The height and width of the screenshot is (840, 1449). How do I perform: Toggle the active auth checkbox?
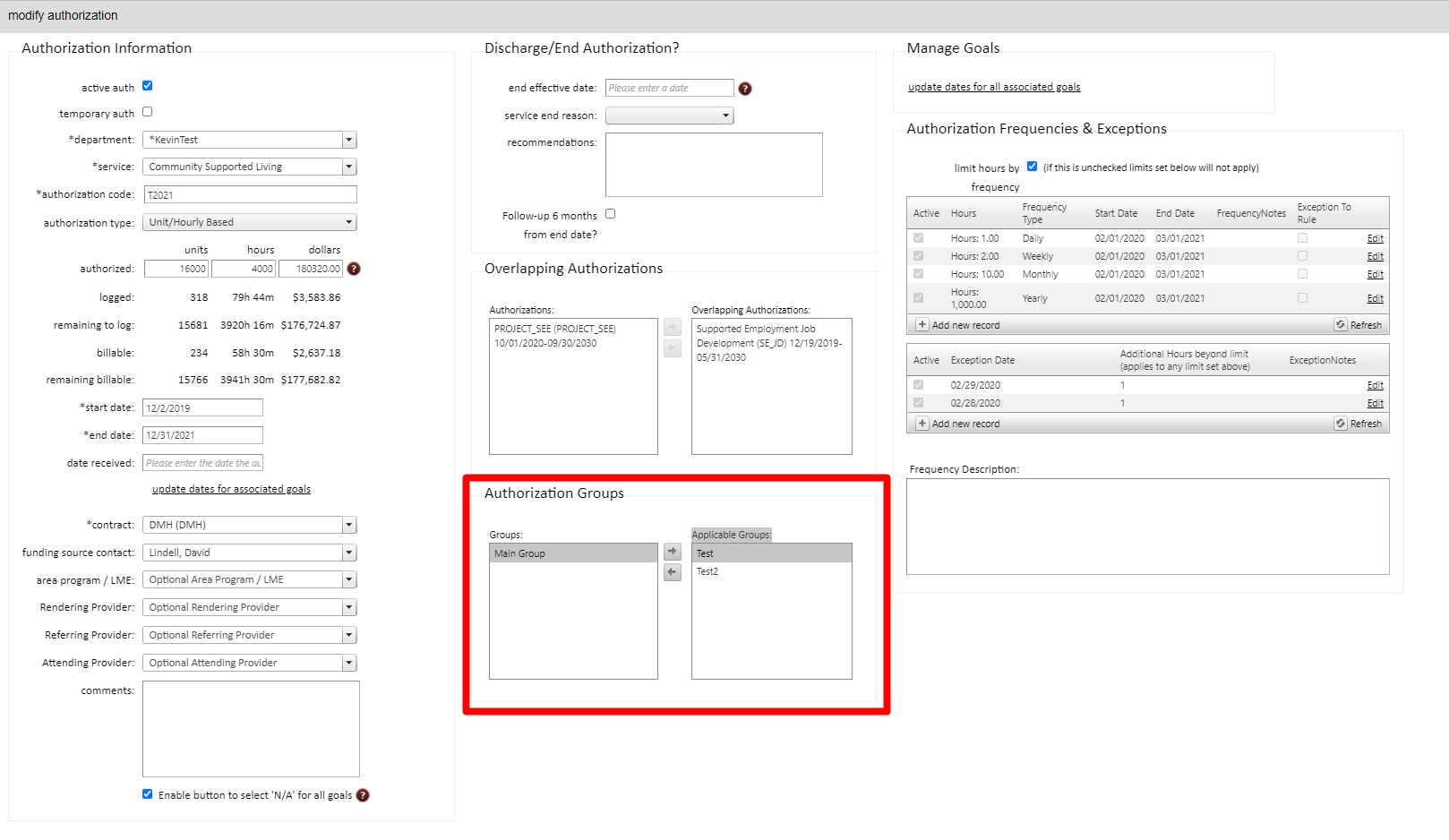[148, 86]
